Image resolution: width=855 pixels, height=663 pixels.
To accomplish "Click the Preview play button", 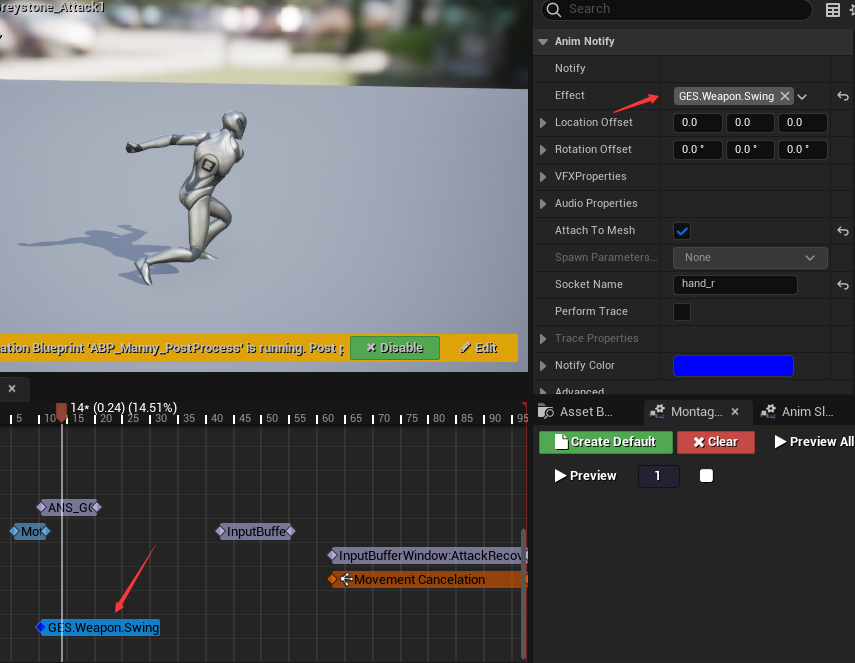I will 586,476.
